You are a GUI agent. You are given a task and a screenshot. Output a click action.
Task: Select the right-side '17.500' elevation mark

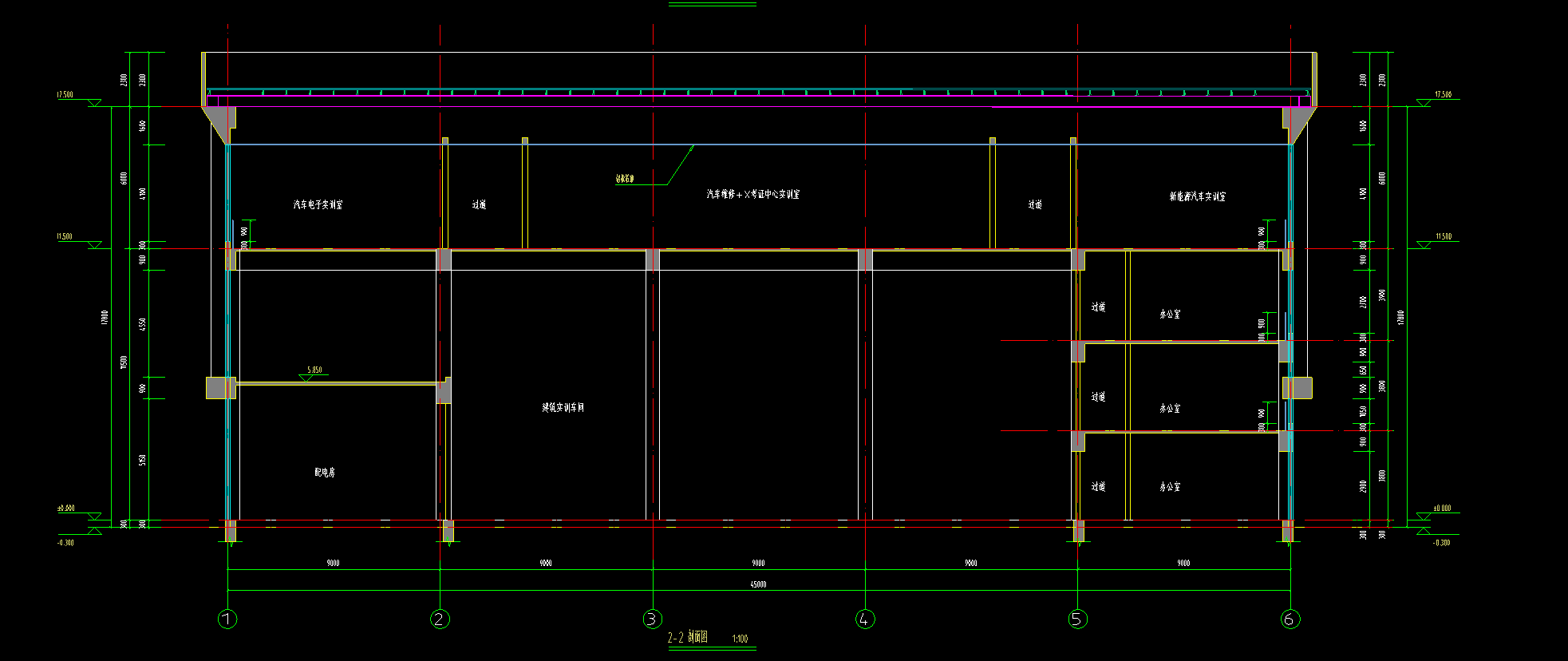(1444, 94)
